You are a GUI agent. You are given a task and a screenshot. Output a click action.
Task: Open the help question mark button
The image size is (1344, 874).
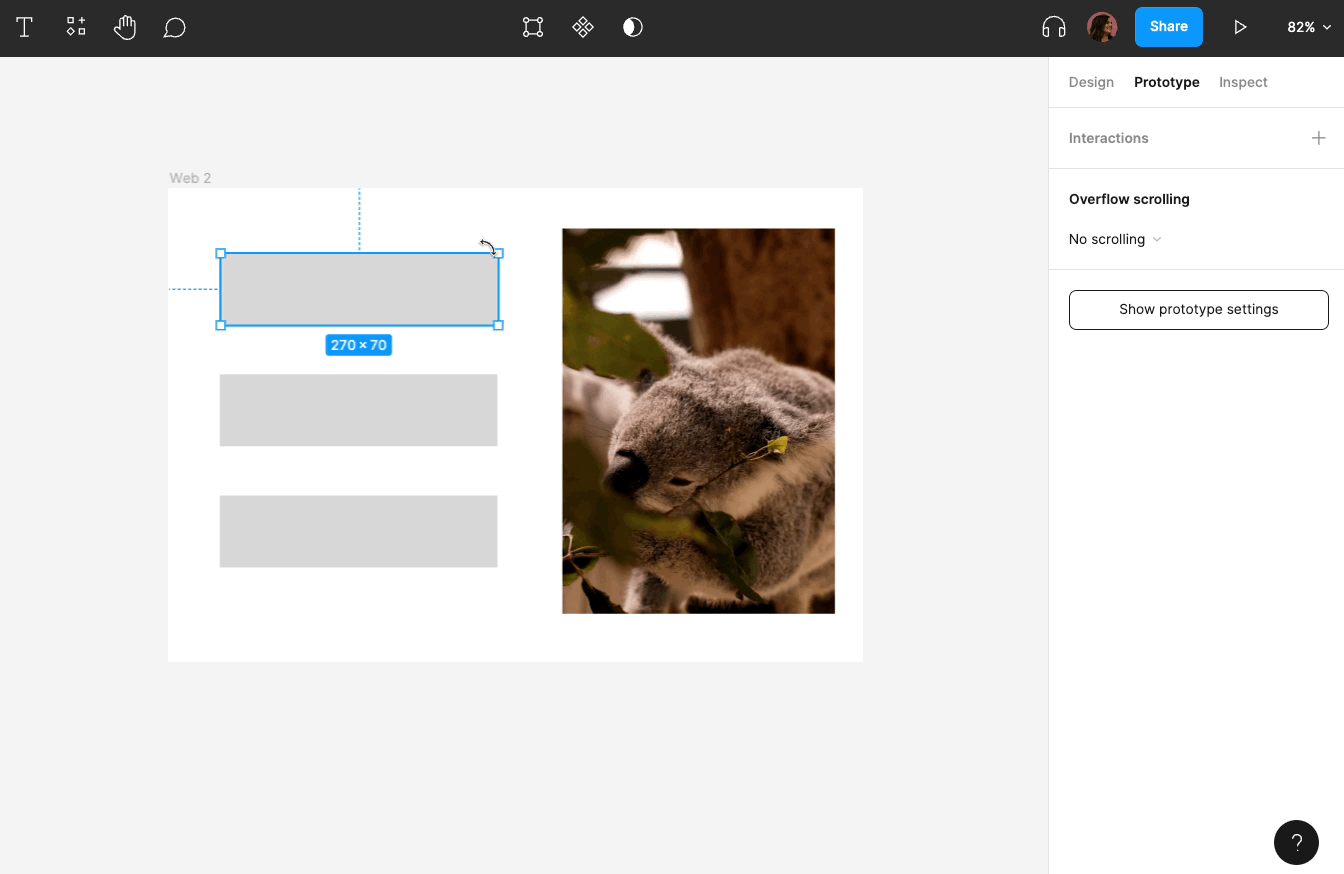pos(1296,842)
